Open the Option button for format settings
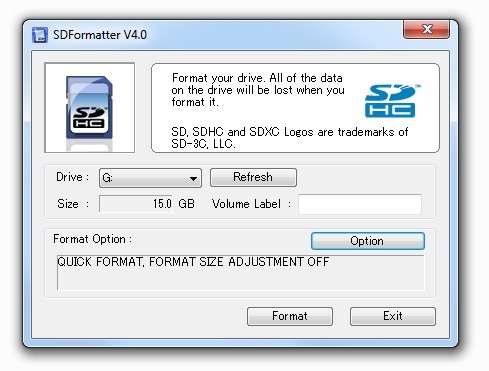489x371 pixels. [x=368, y=241]
